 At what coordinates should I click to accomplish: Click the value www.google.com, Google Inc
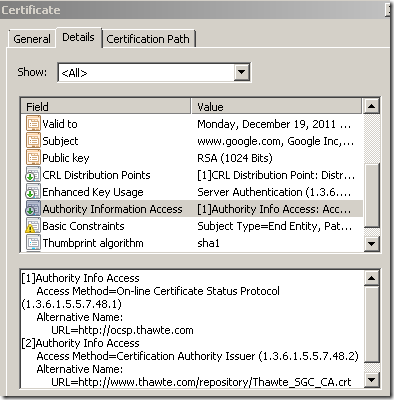pos(275,141)
